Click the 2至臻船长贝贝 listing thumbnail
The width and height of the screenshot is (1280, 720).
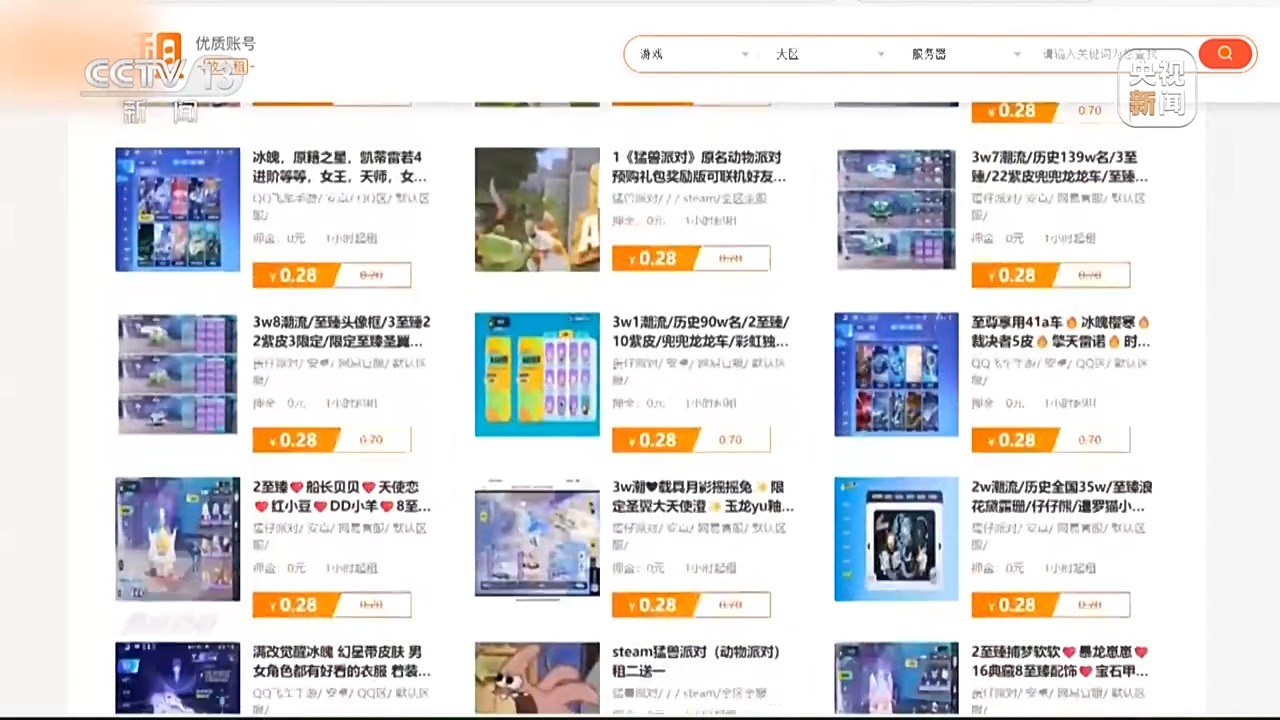tap(177, 539)
